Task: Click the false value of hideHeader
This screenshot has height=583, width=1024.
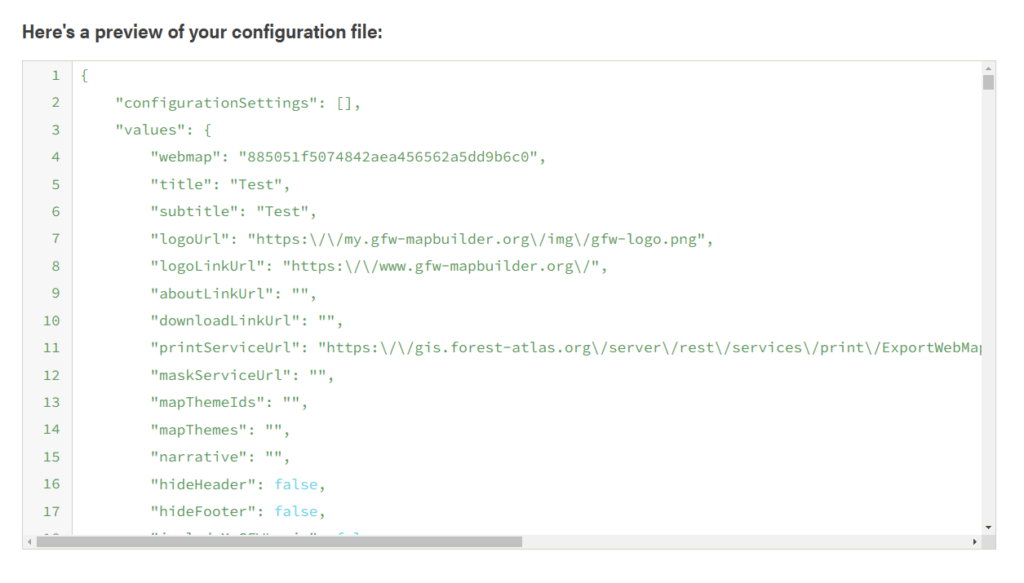Action: (296, 484)
